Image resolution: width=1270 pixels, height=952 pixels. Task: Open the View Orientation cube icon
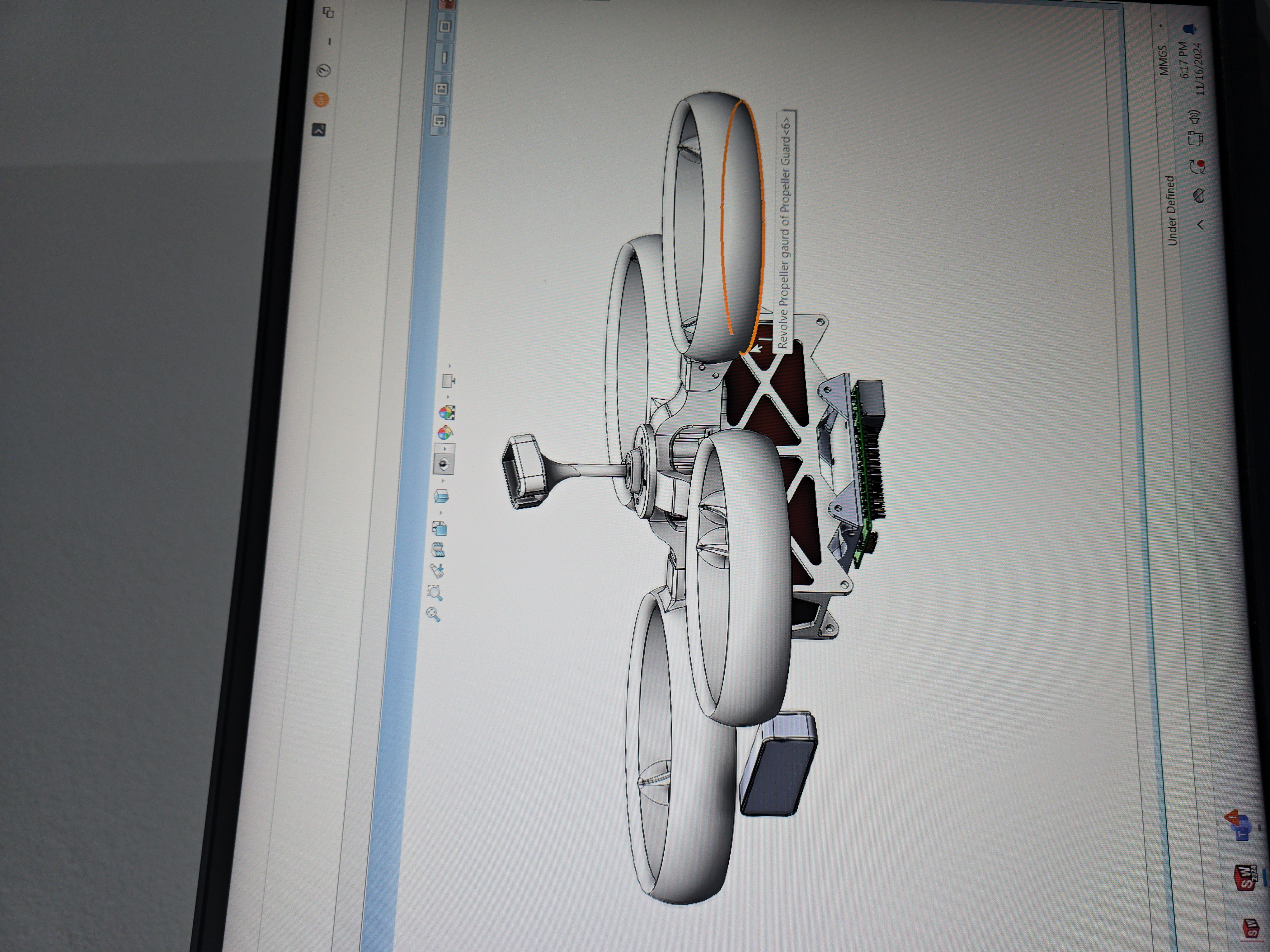pyautogui.click(x=440, y=528)
